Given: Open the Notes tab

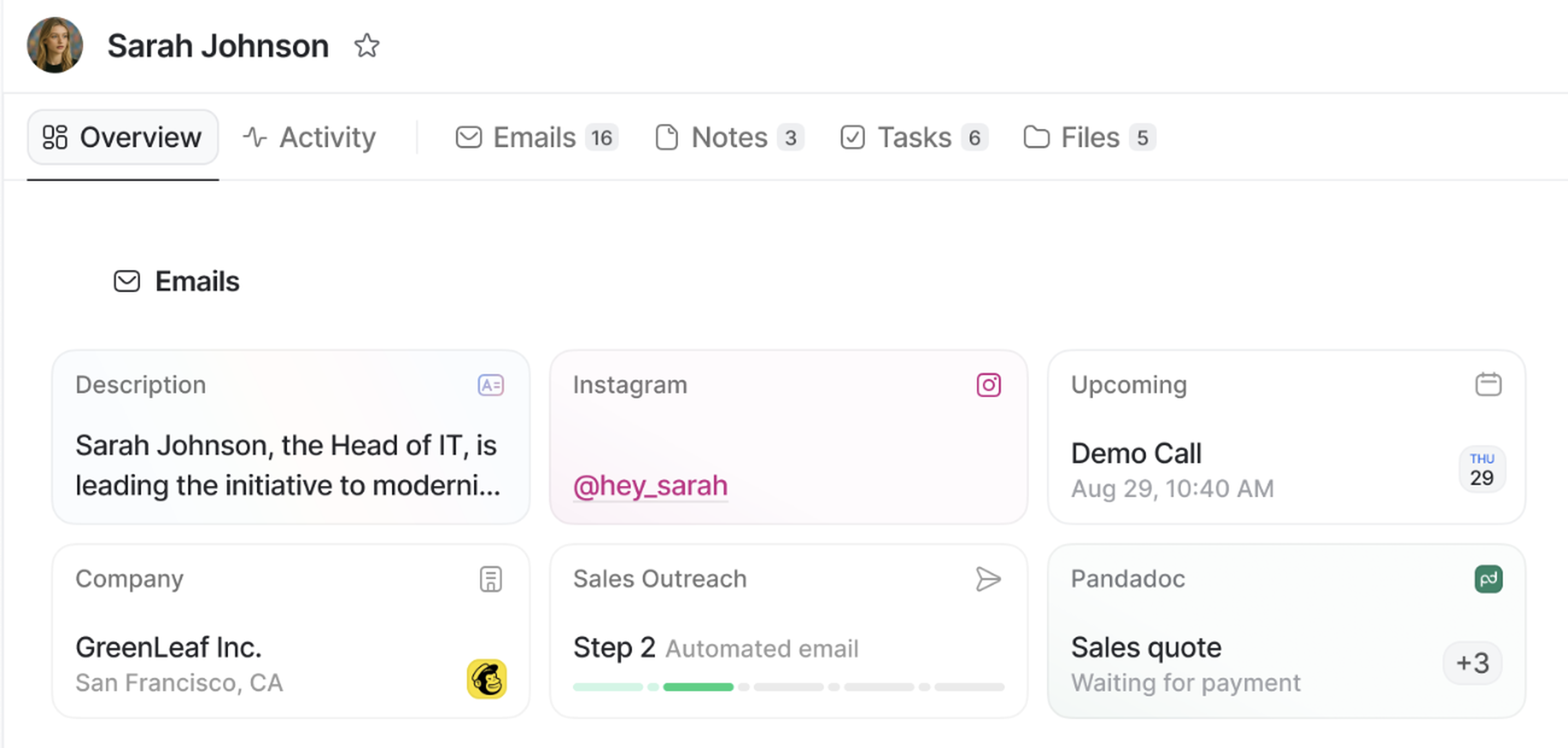Looking at the screenshot, I should (729, 137).
